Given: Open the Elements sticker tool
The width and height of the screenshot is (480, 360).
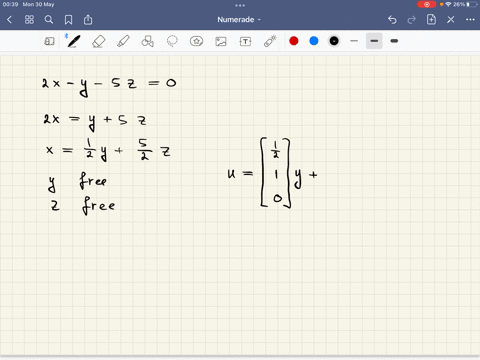Looking at the screenshot, I should point(196,41).
